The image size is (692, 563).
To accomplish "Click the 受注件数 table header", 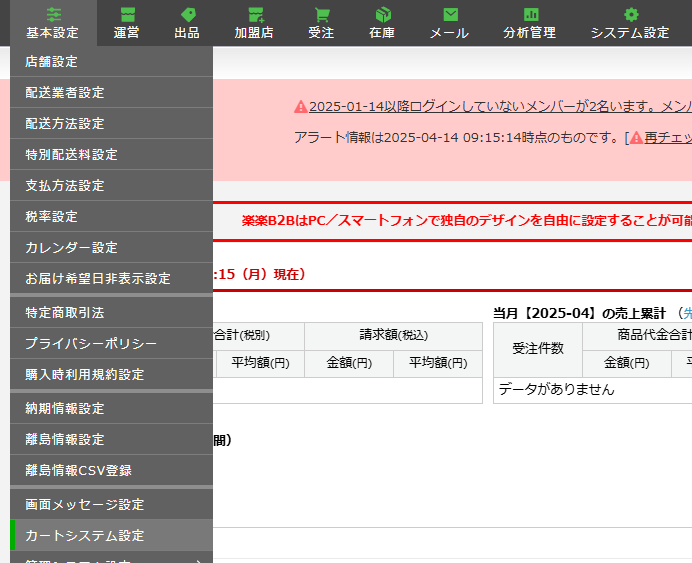I will pos(538,349).
